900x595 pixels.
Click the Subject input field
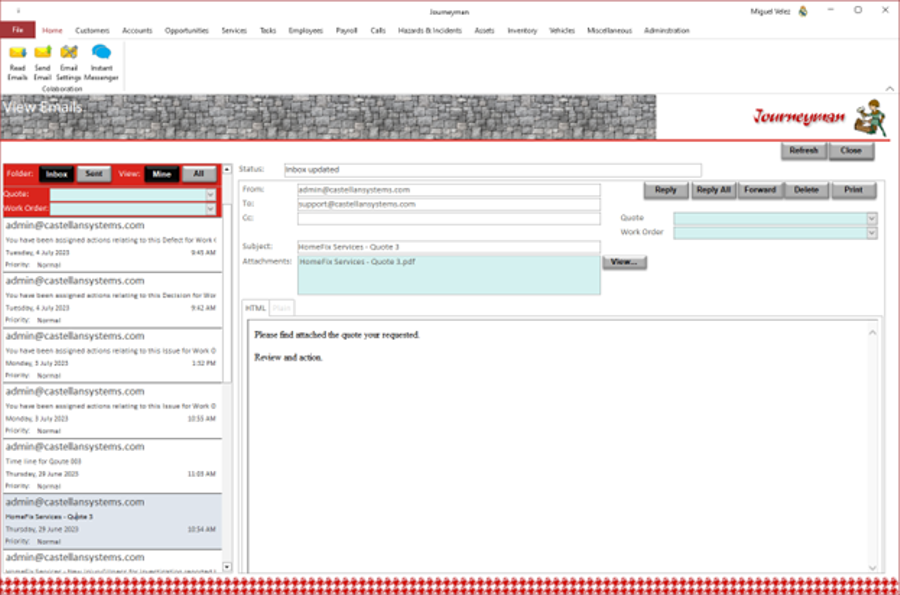[448, 247]
